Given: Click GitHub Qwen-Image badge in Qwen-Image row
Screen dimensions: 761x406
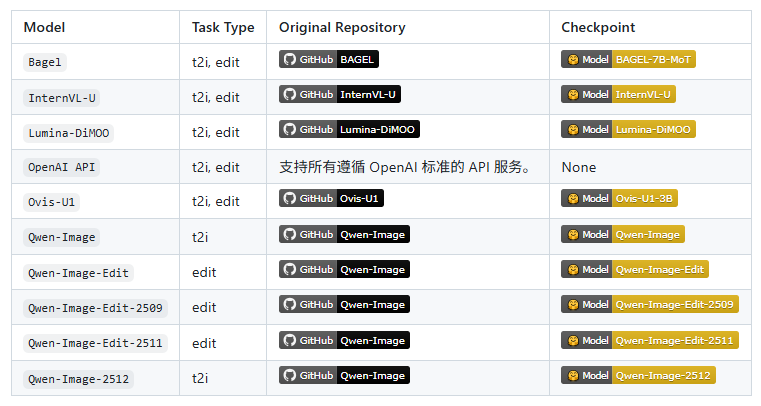Looking at the screenshot, I should 344,234.
